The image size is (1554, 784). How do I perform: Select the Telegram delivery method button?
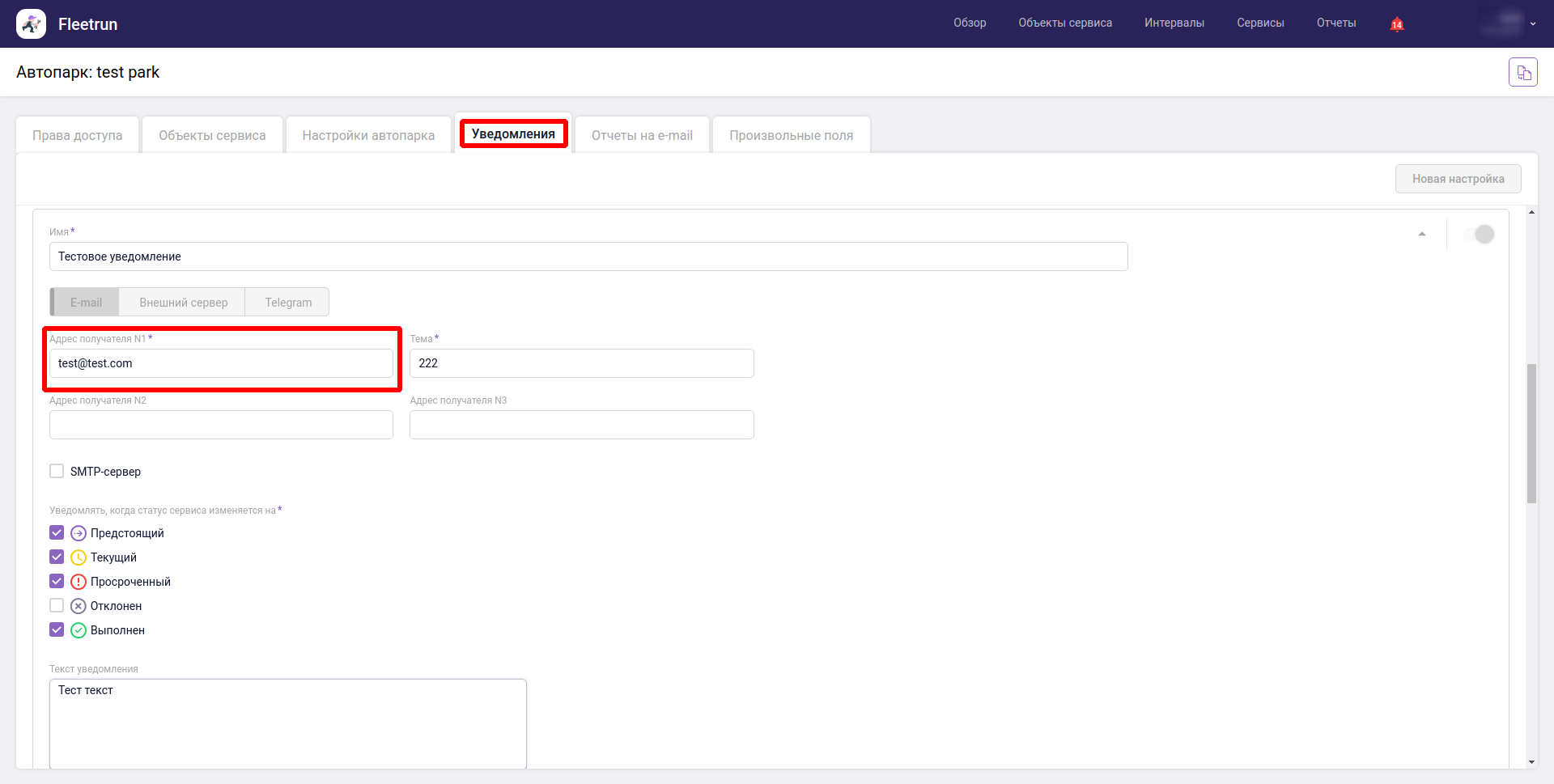pyautogui.click(x=288, y=303)
